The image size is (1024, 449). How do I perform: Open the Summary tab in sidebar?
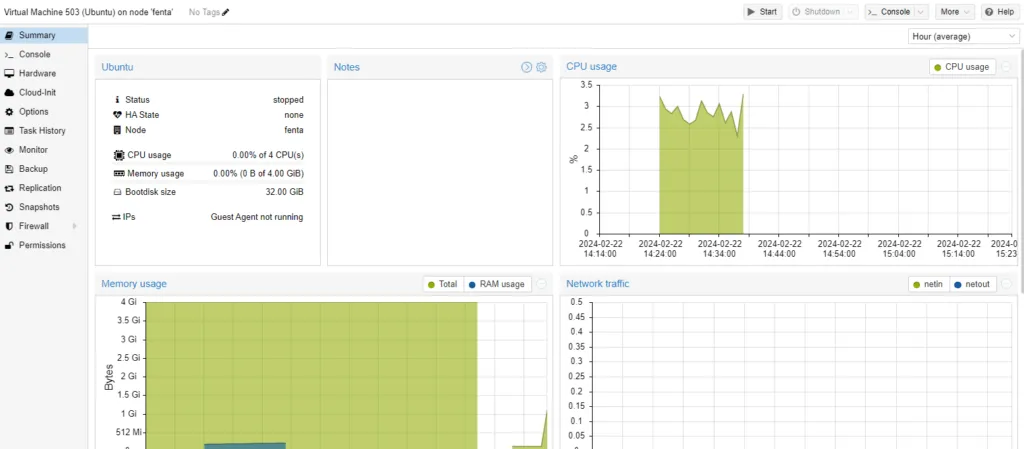click(x=44, y=35)
